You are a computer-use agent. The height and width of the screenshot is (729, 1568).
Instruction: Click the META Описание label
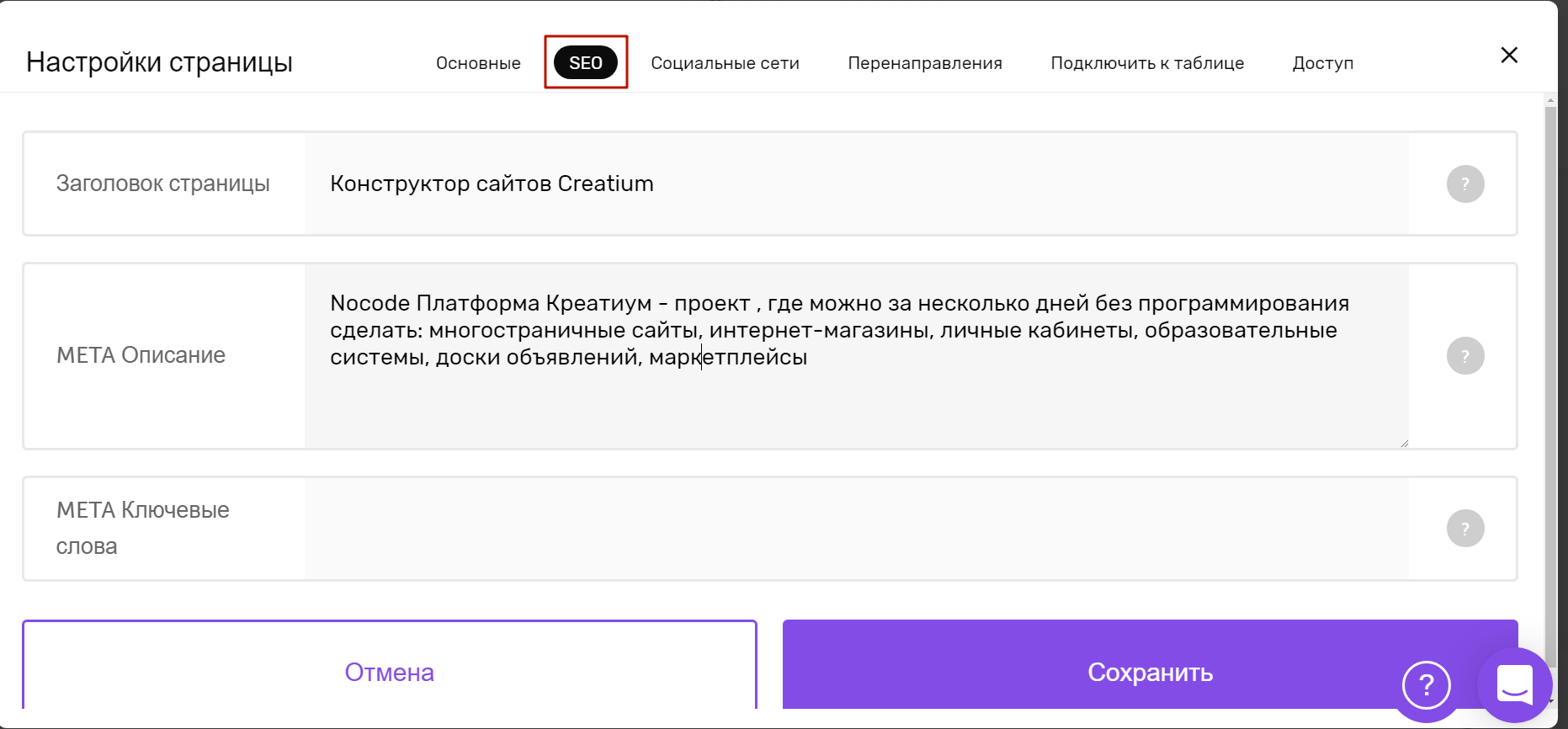coord(141,355)
